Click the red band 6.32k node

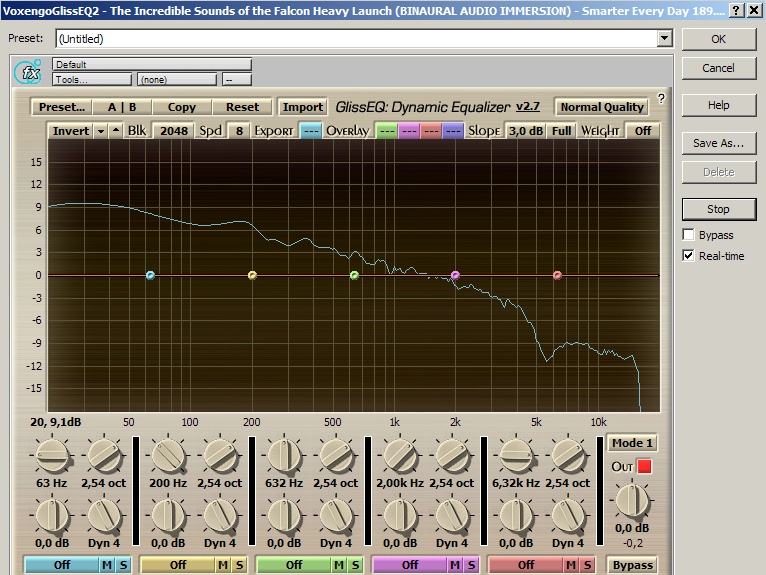(557, 276)
